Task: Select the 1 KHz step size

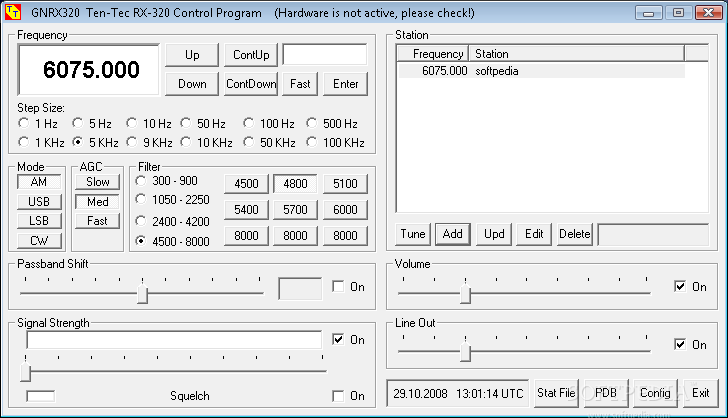Action: pyautogui.click(x=41, y=142)
